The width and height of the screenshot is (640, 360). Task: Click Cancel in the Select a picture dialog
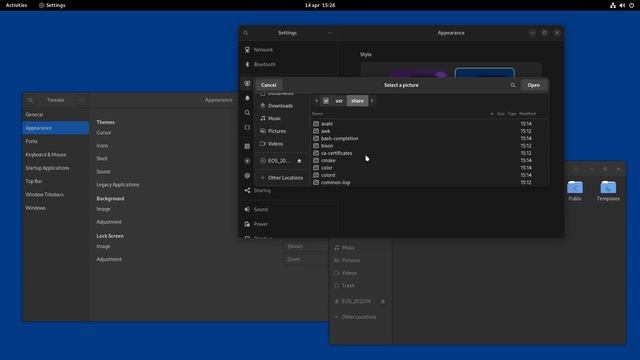pos(269,85)
